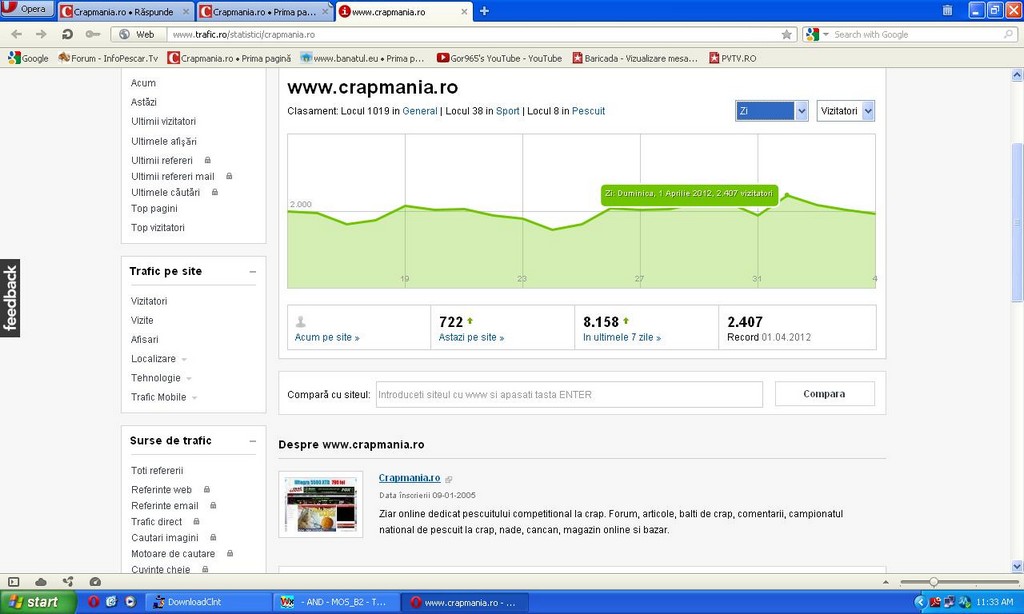Select the chart point at 31

(x=758, y=214)
